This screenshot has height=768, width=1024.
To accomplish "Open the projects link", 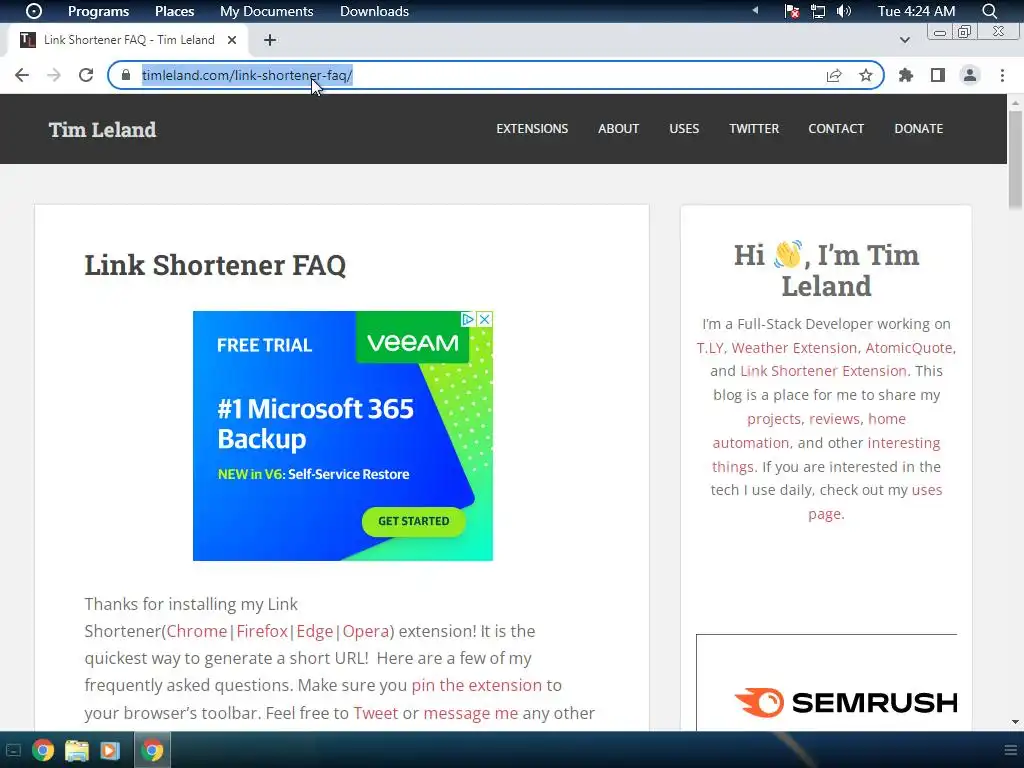I will pos(774,419).
